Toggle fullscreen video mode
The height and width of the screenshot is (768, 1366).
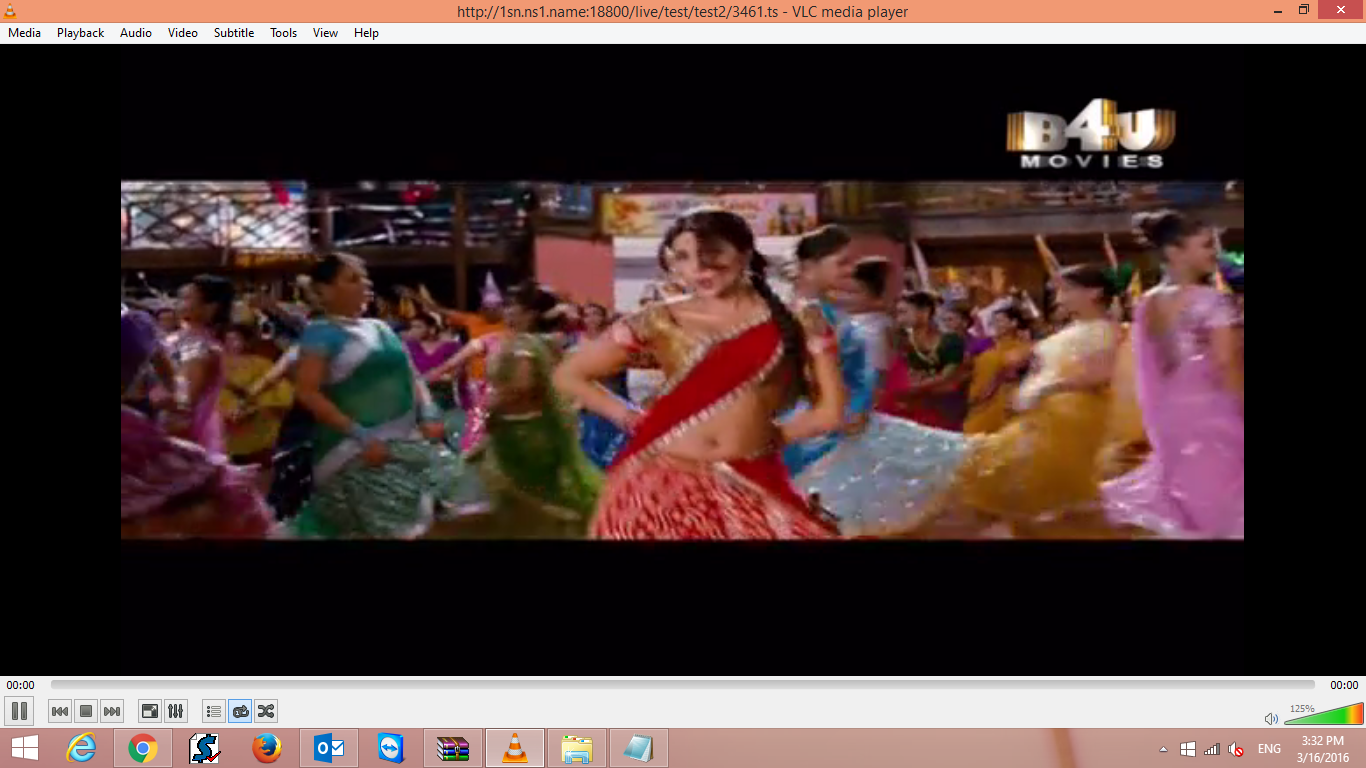click(150, 711)
